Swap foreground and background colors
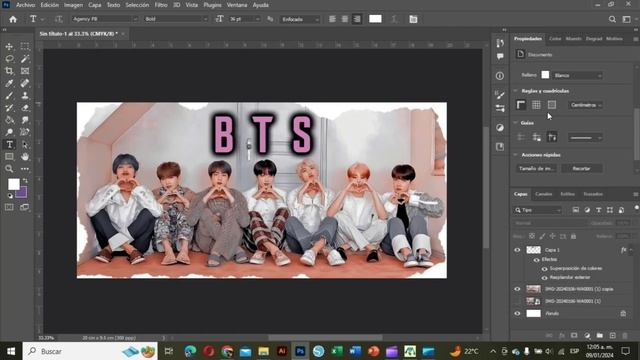The image size is (640, 360). (x=25, y=180)
